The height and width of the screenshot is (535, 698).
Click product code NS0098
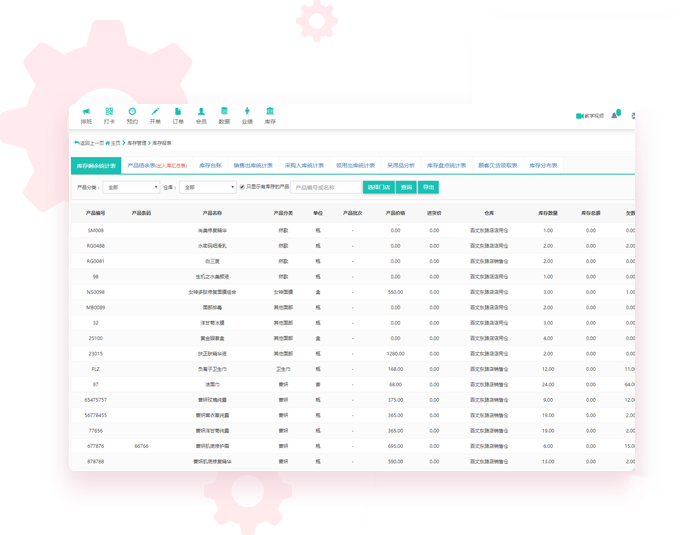click(95, 292)
